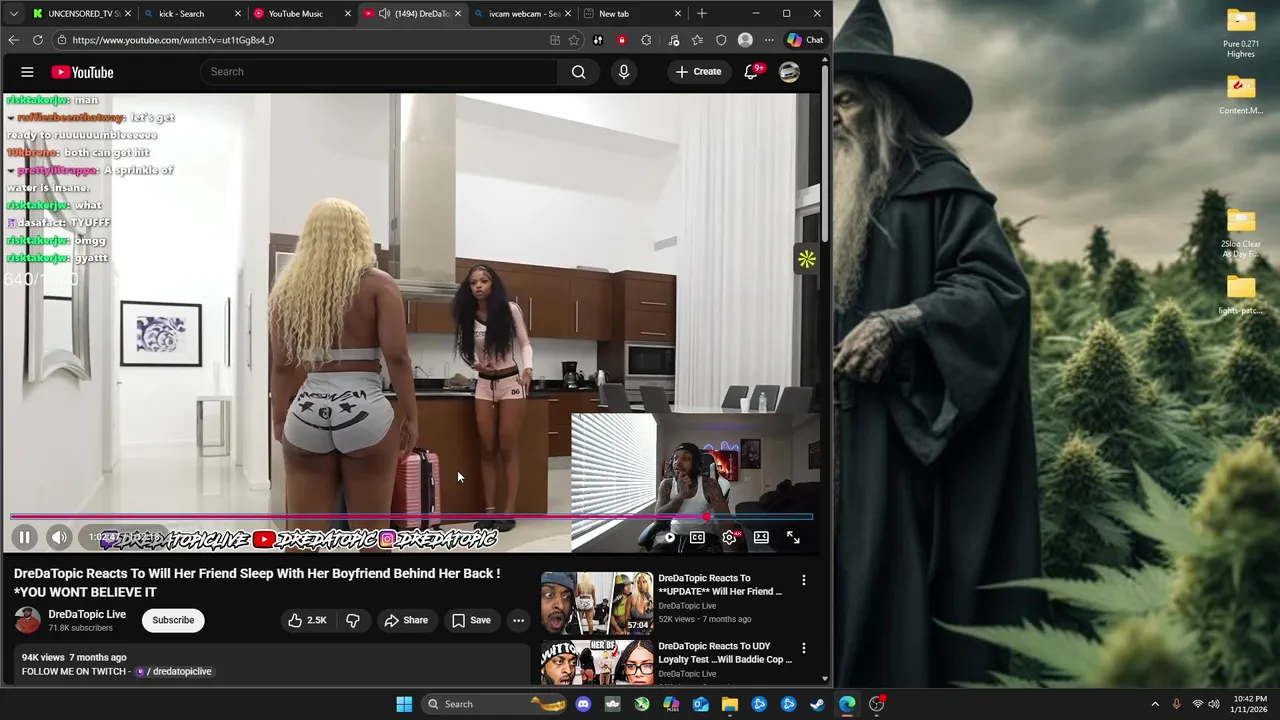
Task: Add this page to favorites star
Action: tap(574, 40)
